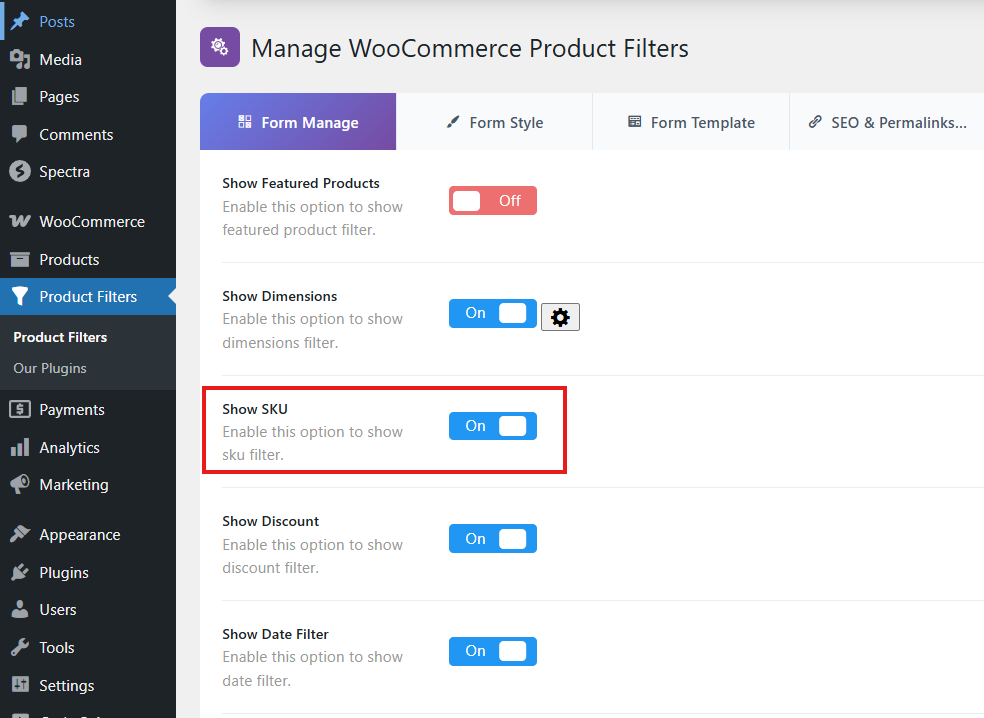The height and width of the screenshot is (718, 984).
Task: Click the Users person icon
Action: coord(20,609)
